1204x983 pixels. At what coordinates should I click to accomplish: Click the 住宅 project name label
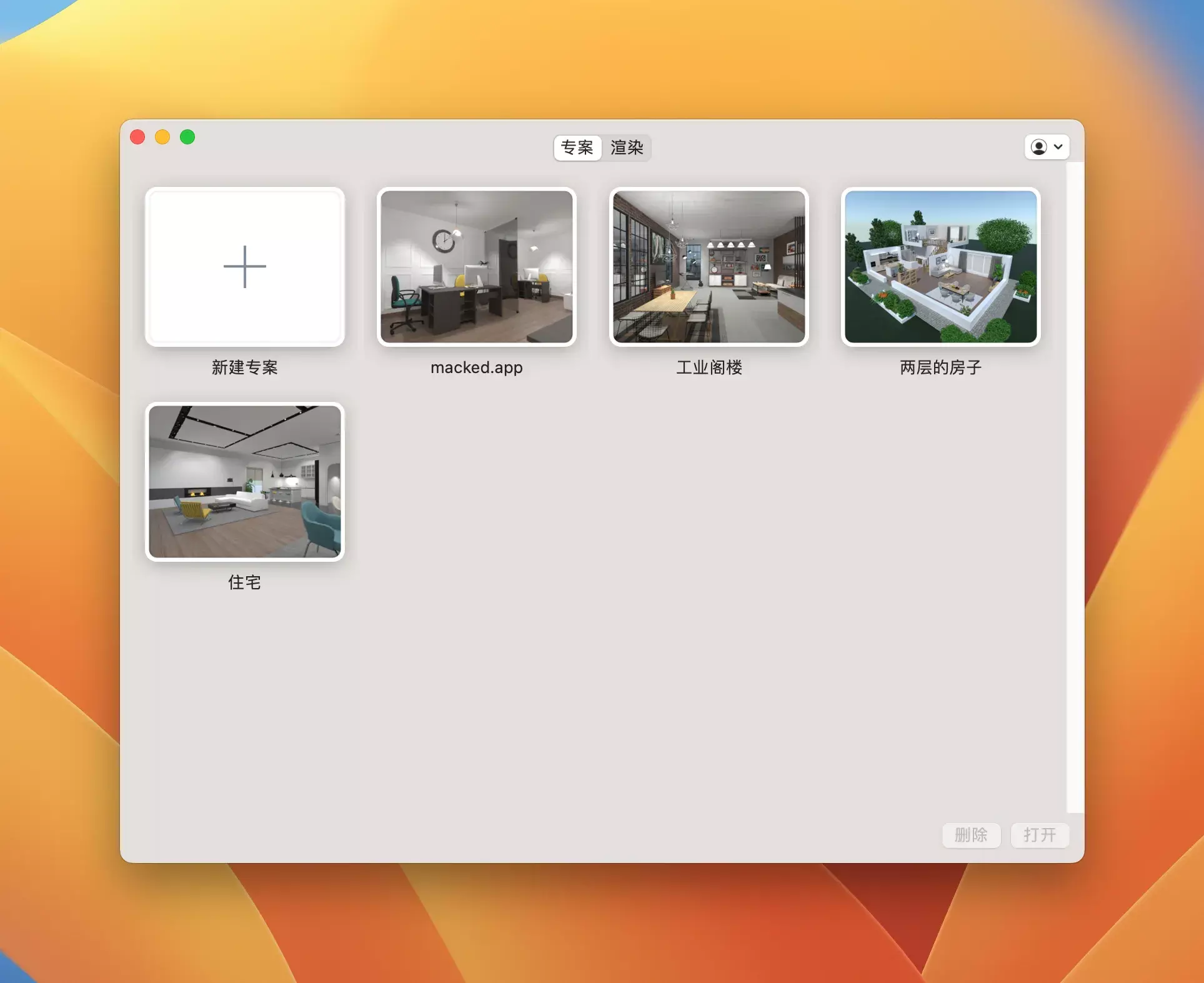pos(244,582)
